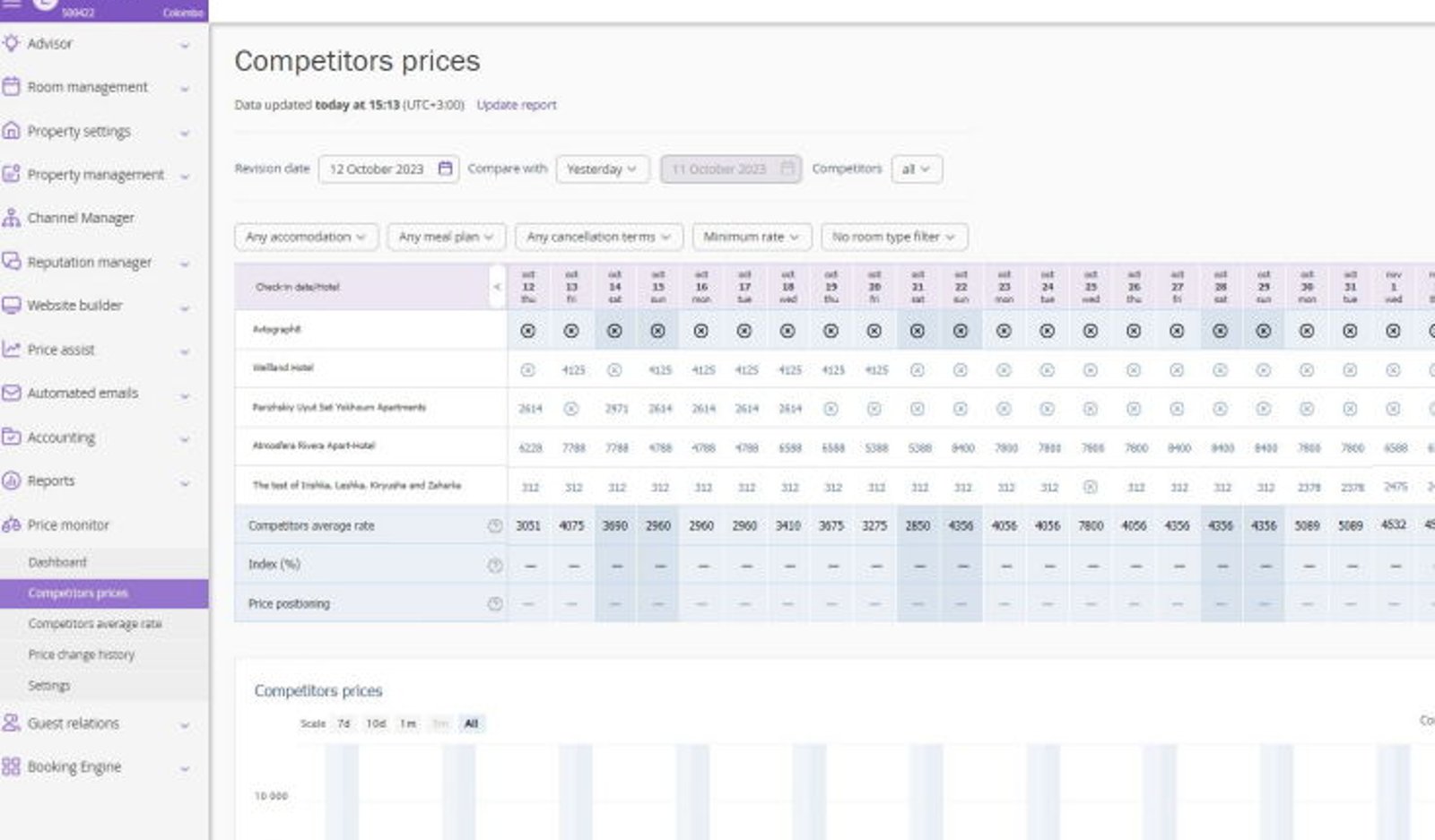Viewport: 1435px width, 840px height.
Task: Click the Atmosfera Rivera Apart-Hotel row name
Action: pos(314,446)
